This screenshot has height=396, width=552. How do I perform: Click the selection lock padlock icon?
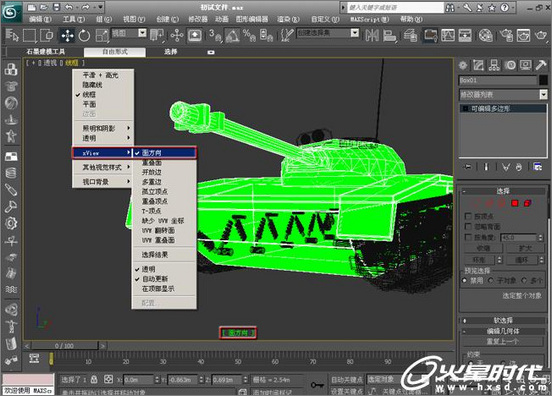coord(94,379)
